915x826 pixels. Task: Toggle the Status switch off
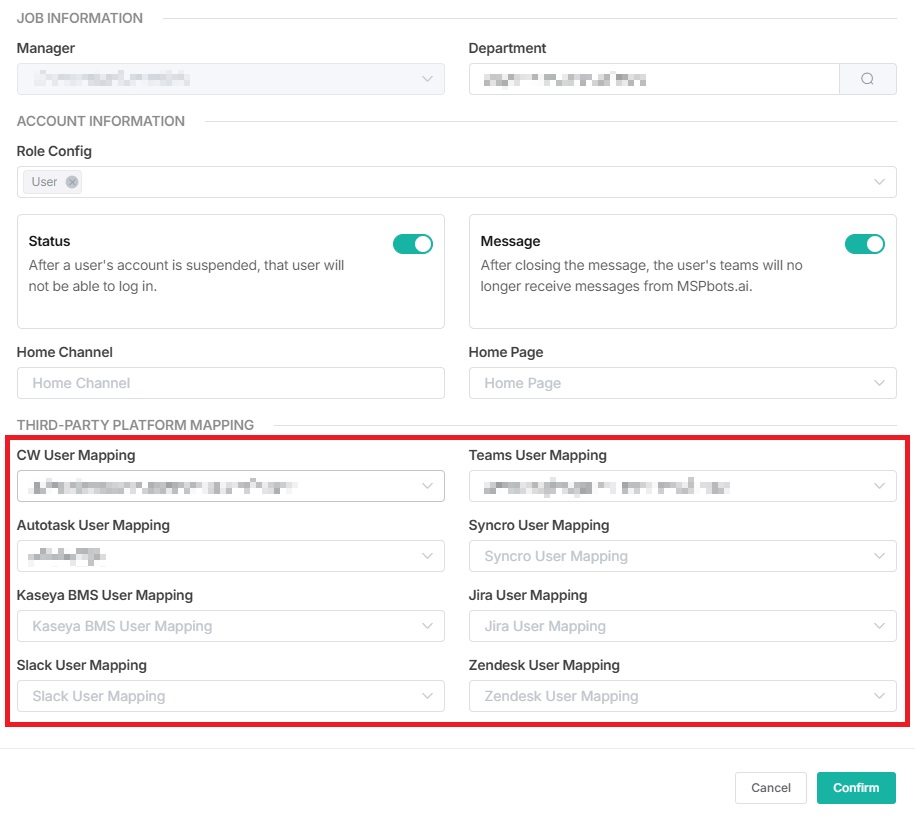coord(412,244)
